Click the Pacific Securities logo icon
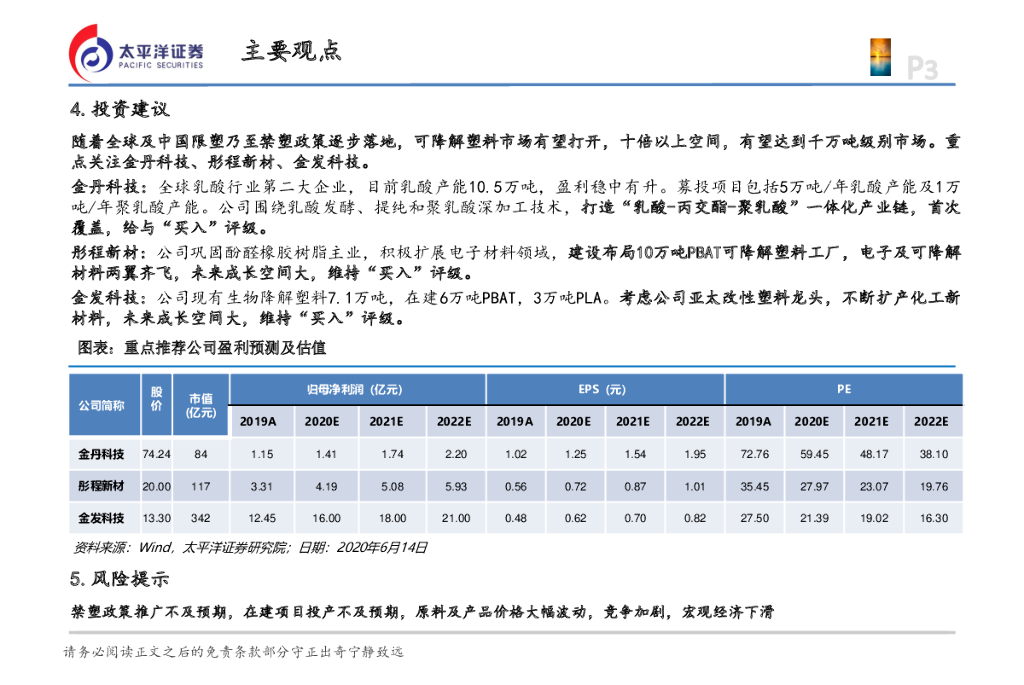Viewport: 1024px width, 685px height. (91, 53)
